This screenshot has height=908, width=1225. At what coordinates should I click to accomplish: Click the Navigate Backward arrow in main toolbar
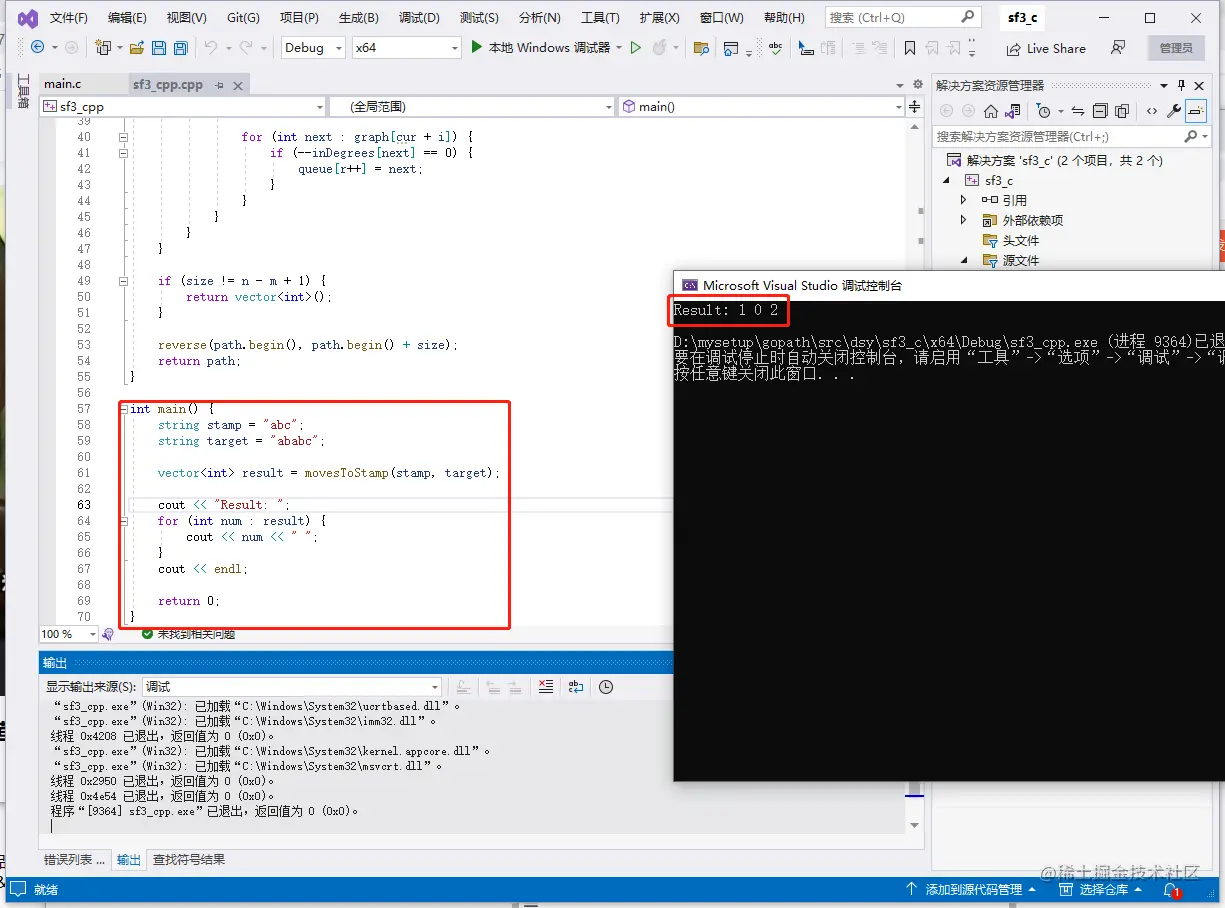click(x=38, y=47)
